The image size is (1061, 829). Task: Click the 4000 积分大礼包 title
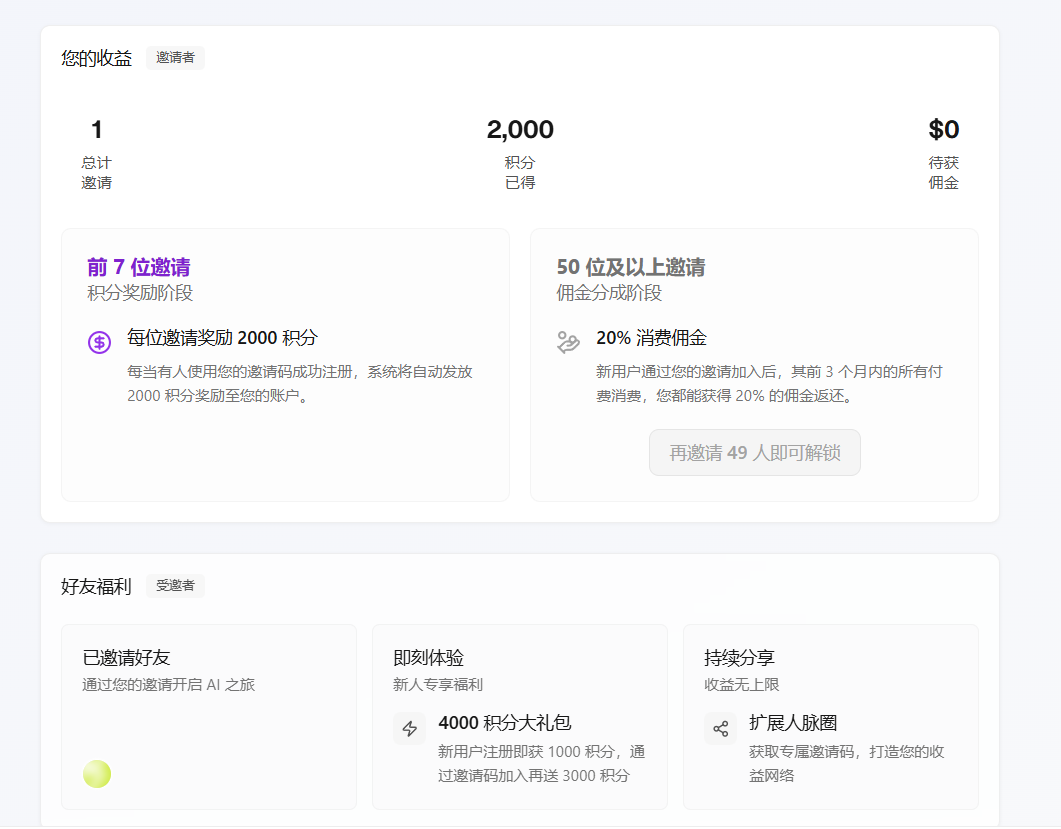pos(504,723)
